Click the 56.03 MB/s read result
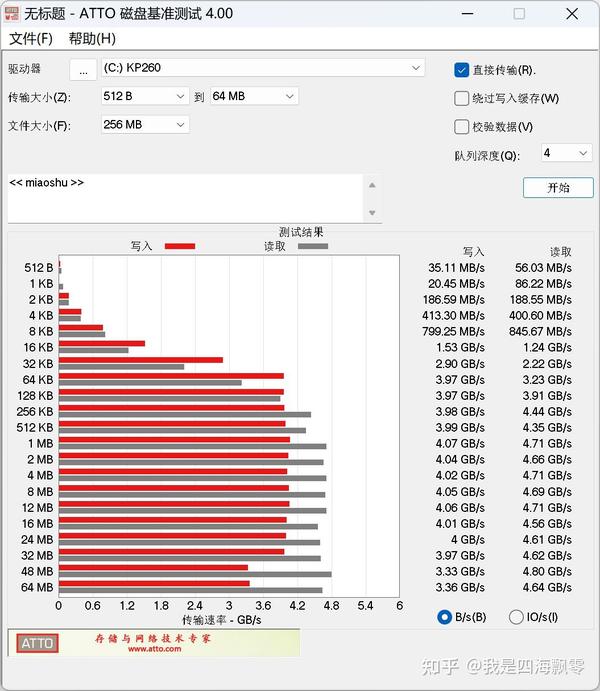This screenshot has height=691, width=600. pos(543,268)
